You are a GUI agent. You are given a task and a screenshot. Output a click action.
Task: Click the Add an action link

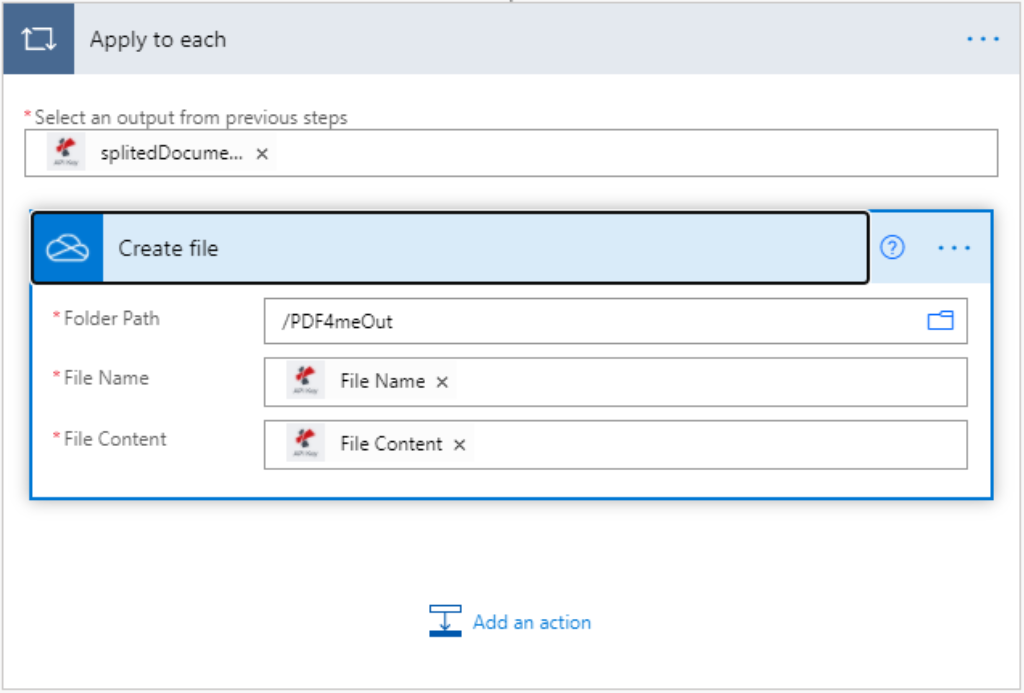point(531,622)
